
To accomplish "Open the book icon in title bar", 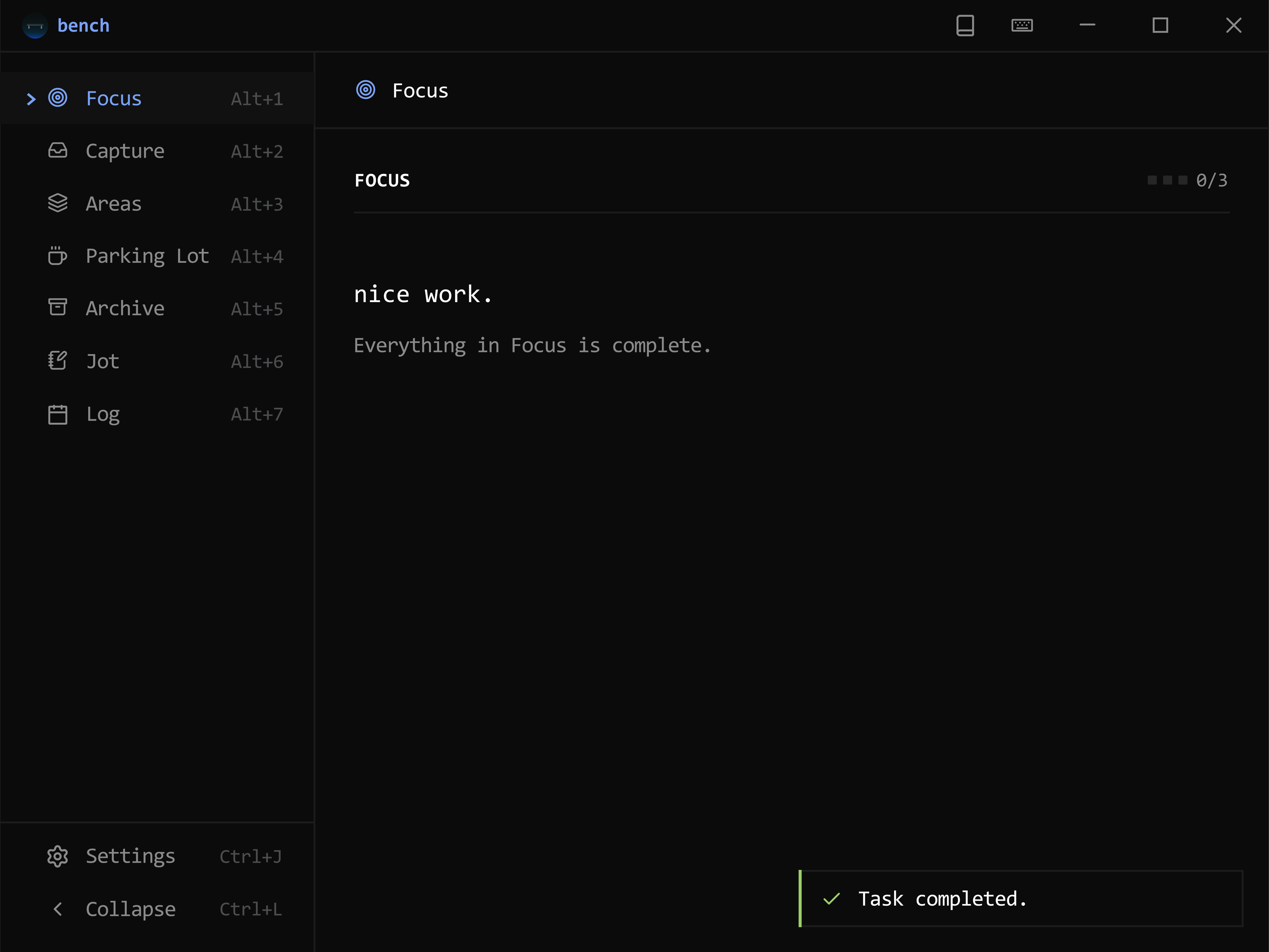I will pos(966,26).
